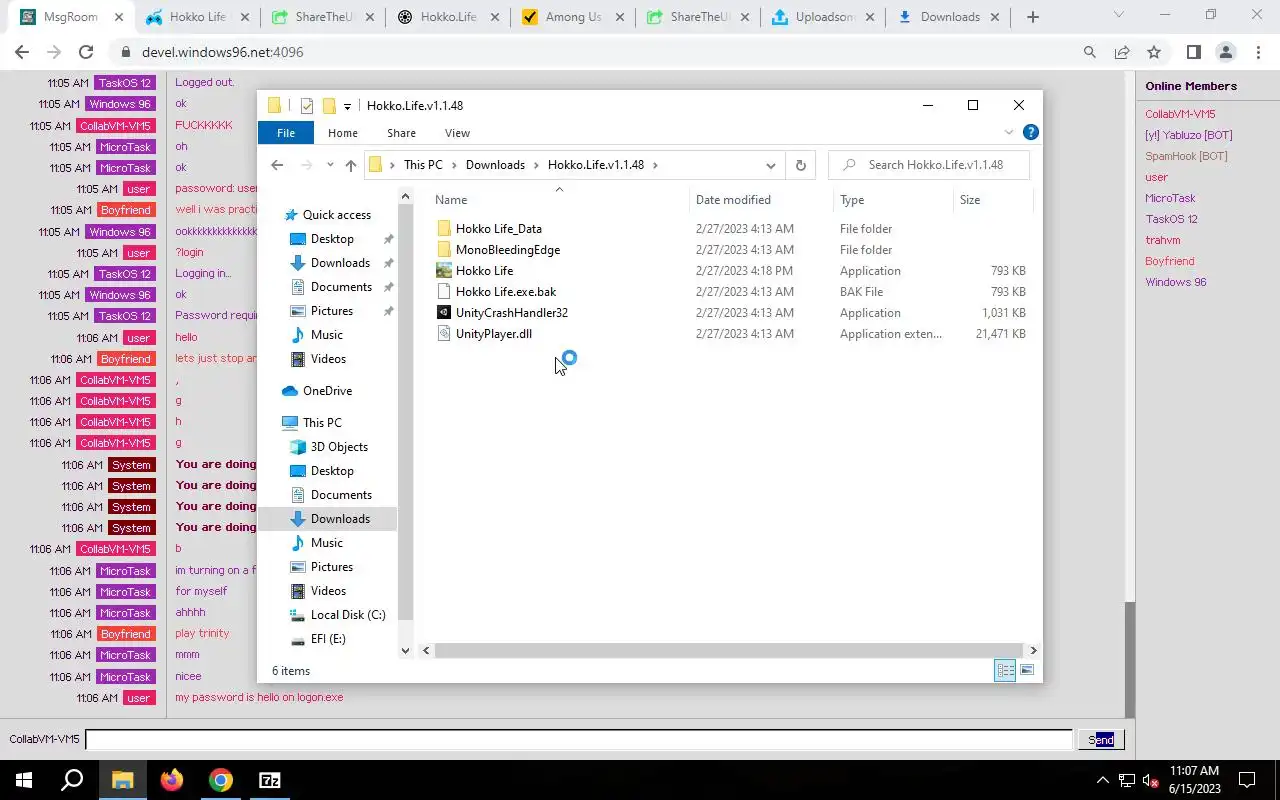Open Chrome zoom search icon in address bar
The height and width of the screenshot is (800, 1280).
pos(1090,52)
